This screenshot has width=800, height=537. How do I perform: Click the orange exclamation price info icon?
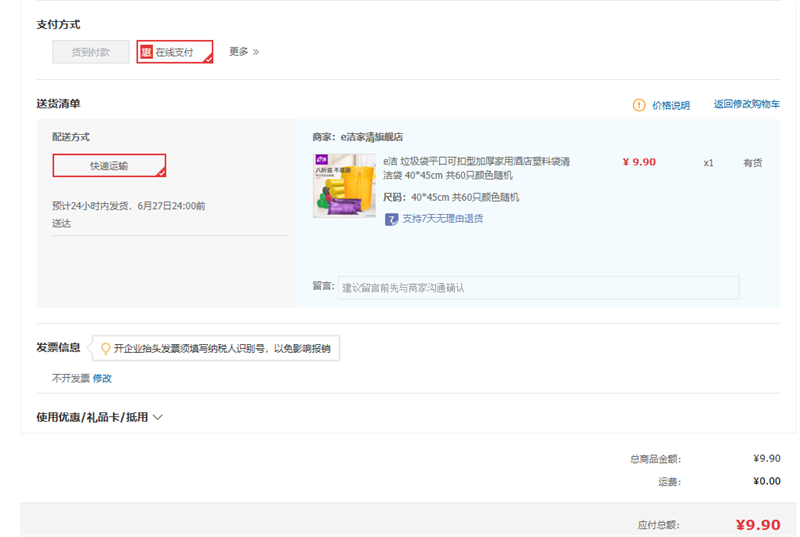pos(639,105)
